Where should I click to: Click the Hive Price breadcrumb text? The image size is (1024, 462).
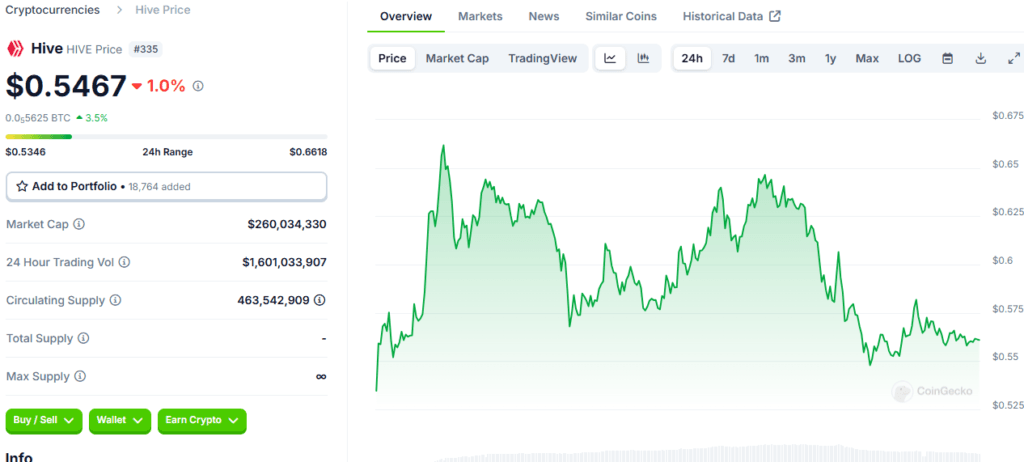pyautogui.click(x=163, y=10)
